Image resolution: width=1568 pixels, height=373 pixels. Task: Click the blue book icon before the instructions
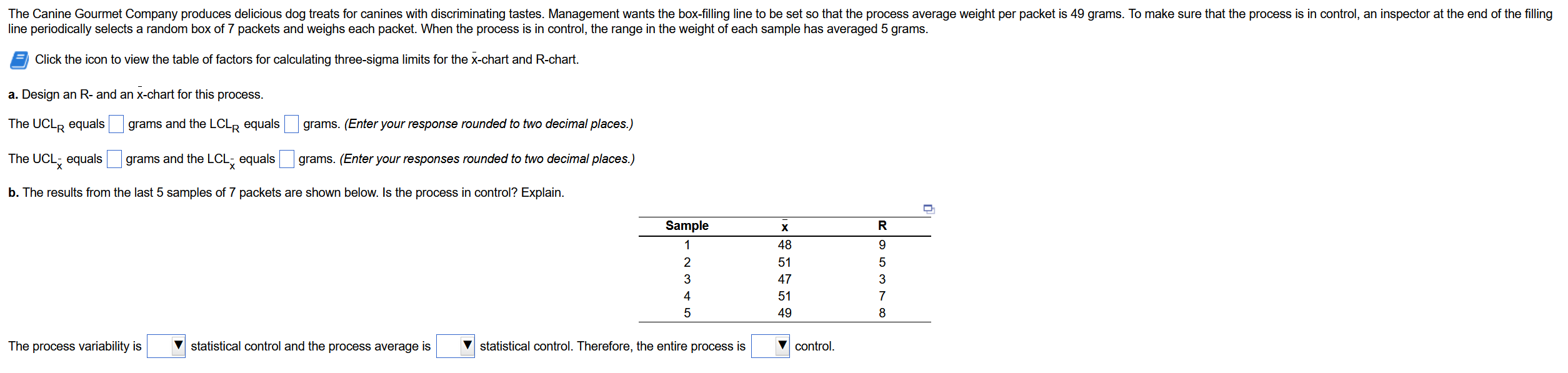[18, 59]
